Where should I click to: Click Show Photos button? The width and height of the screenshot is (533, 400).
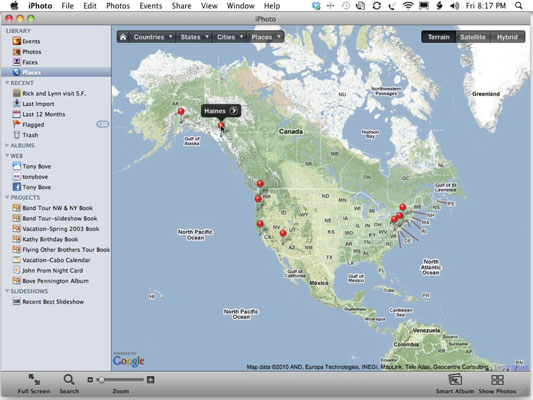point(497,384)
